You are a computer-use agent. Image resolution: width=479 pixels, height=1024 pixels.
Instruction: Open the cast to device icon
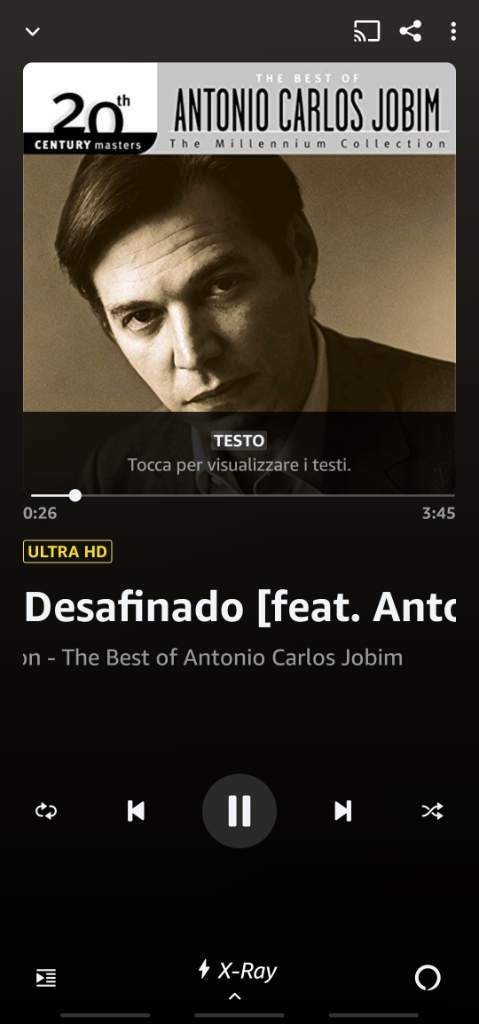coord(367,31)
